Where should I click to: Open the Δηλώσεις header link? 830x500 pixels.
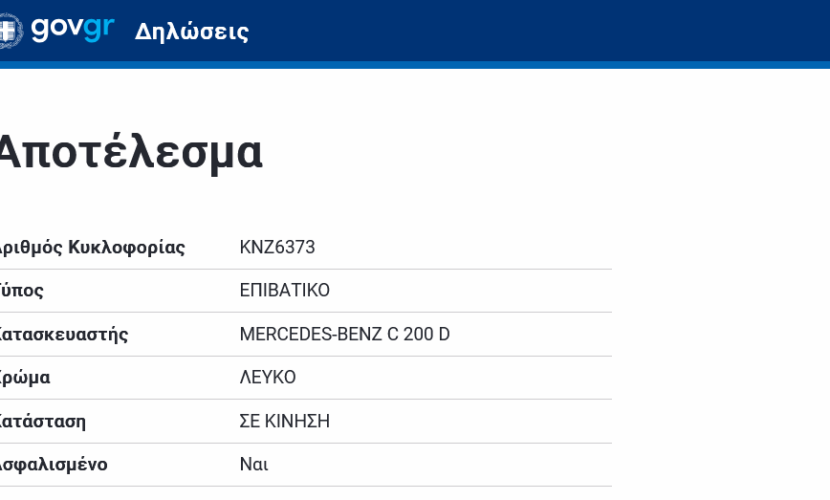click(x=192, y=32)
